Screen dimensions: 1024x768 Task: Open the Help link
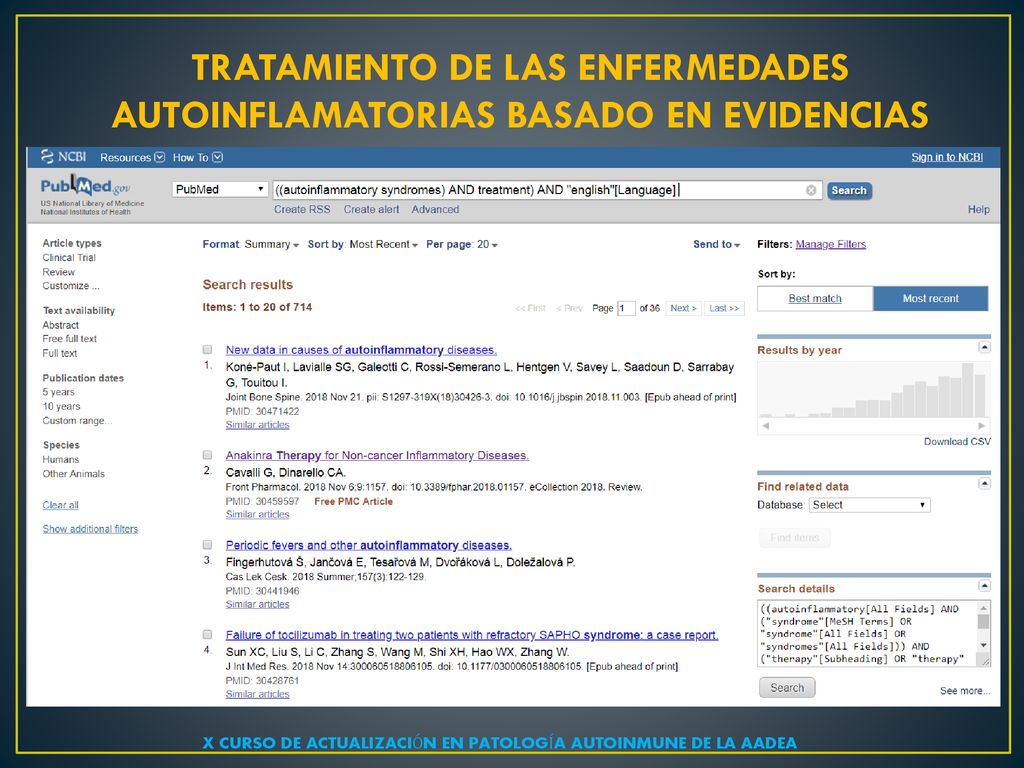pos(979,210)
